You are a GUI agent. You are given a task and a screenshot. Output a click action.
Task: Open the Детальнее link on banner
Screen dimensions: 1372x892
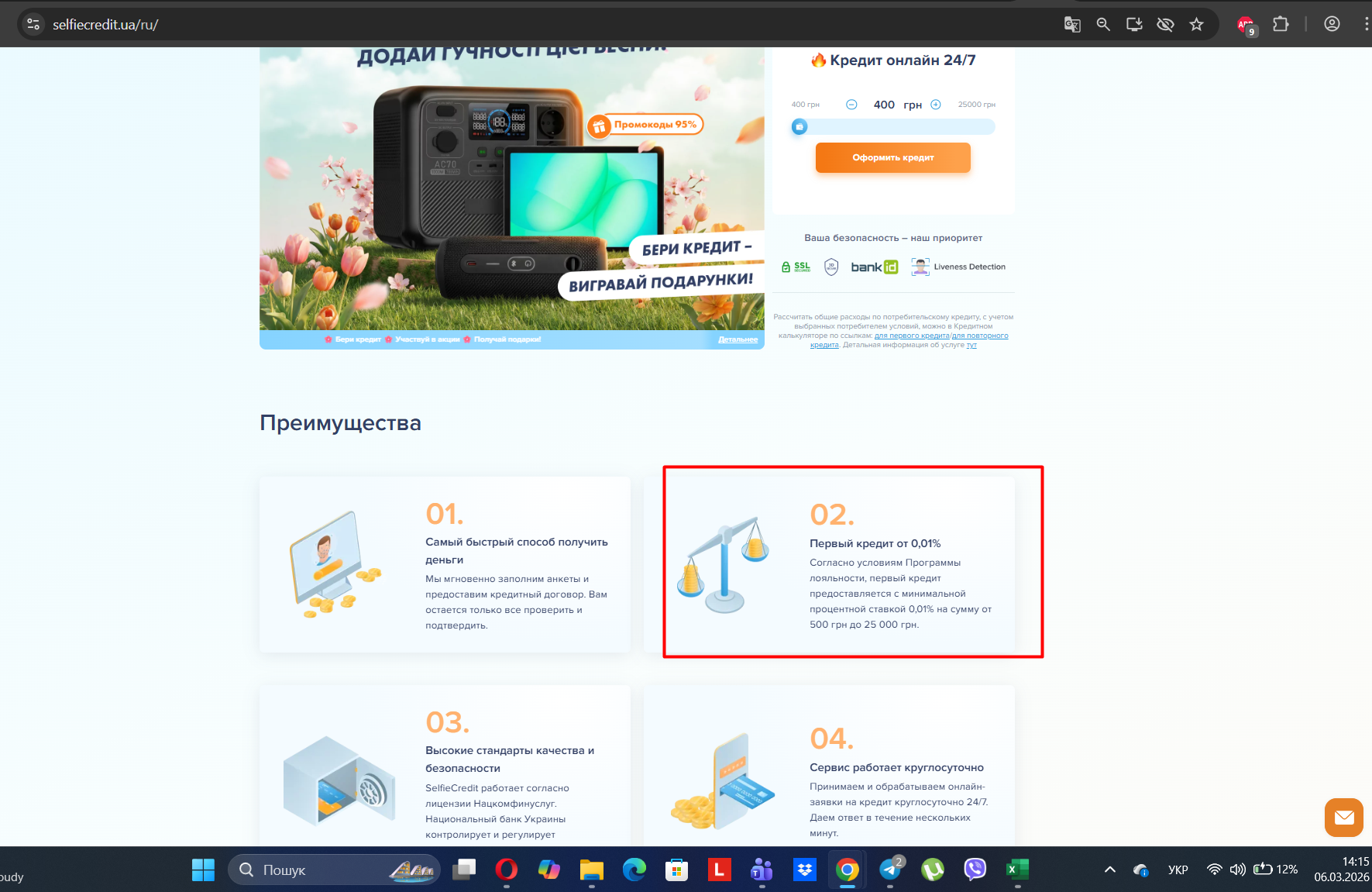[738, 339]
